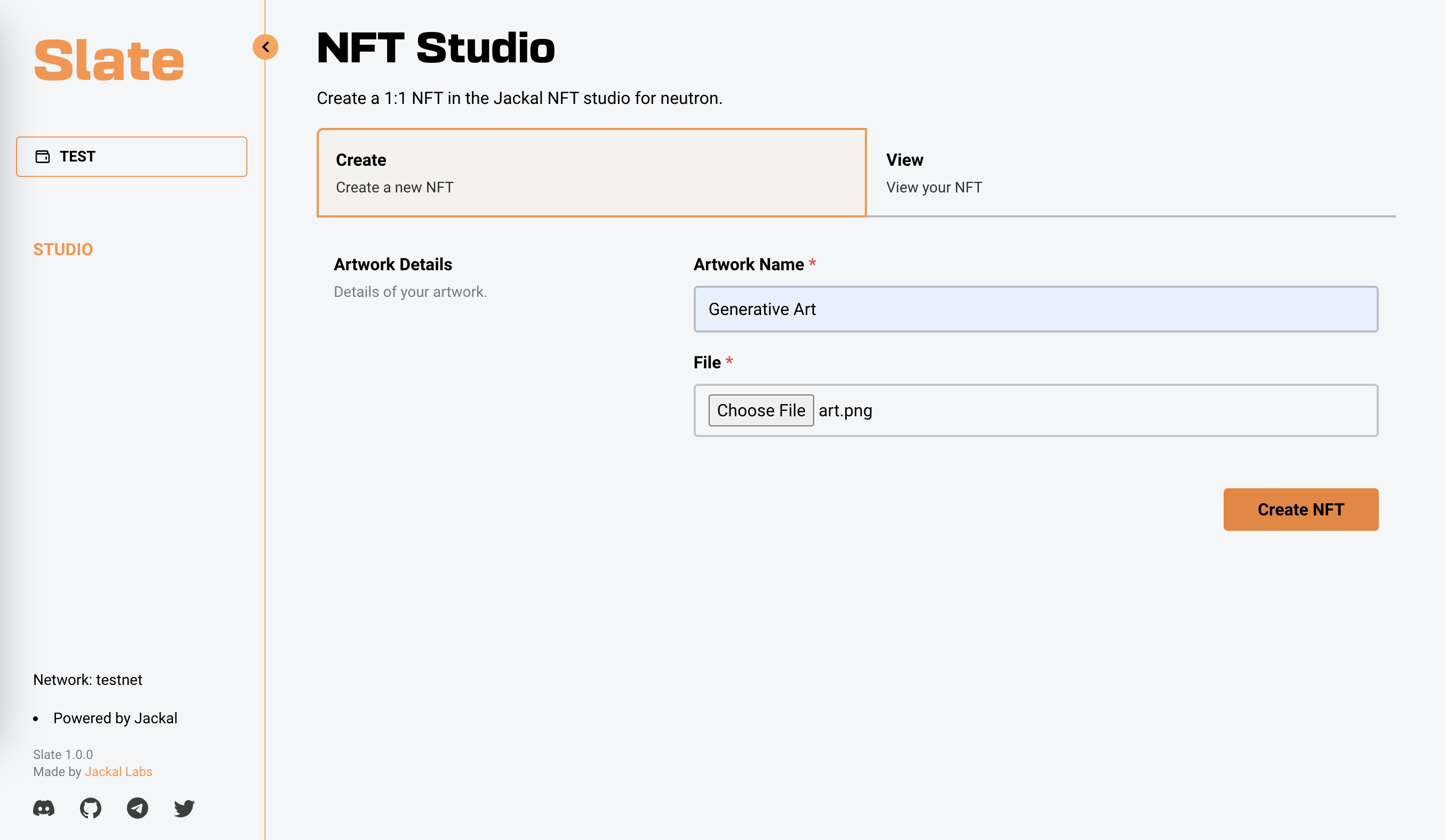
Task: Switch to the View tab
Action: [1130, 173]
